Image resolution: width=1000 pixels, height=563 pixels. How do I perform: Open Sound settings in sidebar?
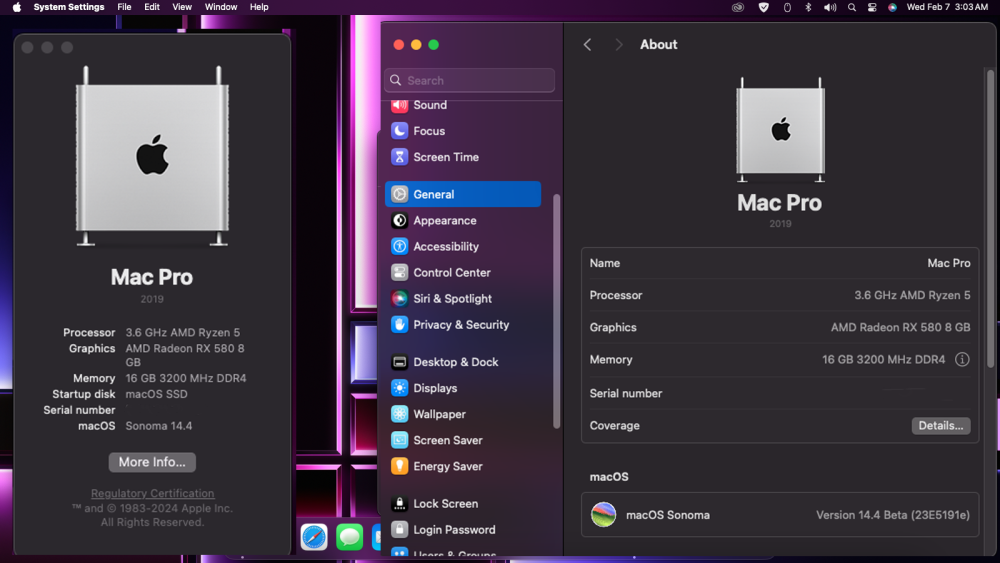click(463, 105)
